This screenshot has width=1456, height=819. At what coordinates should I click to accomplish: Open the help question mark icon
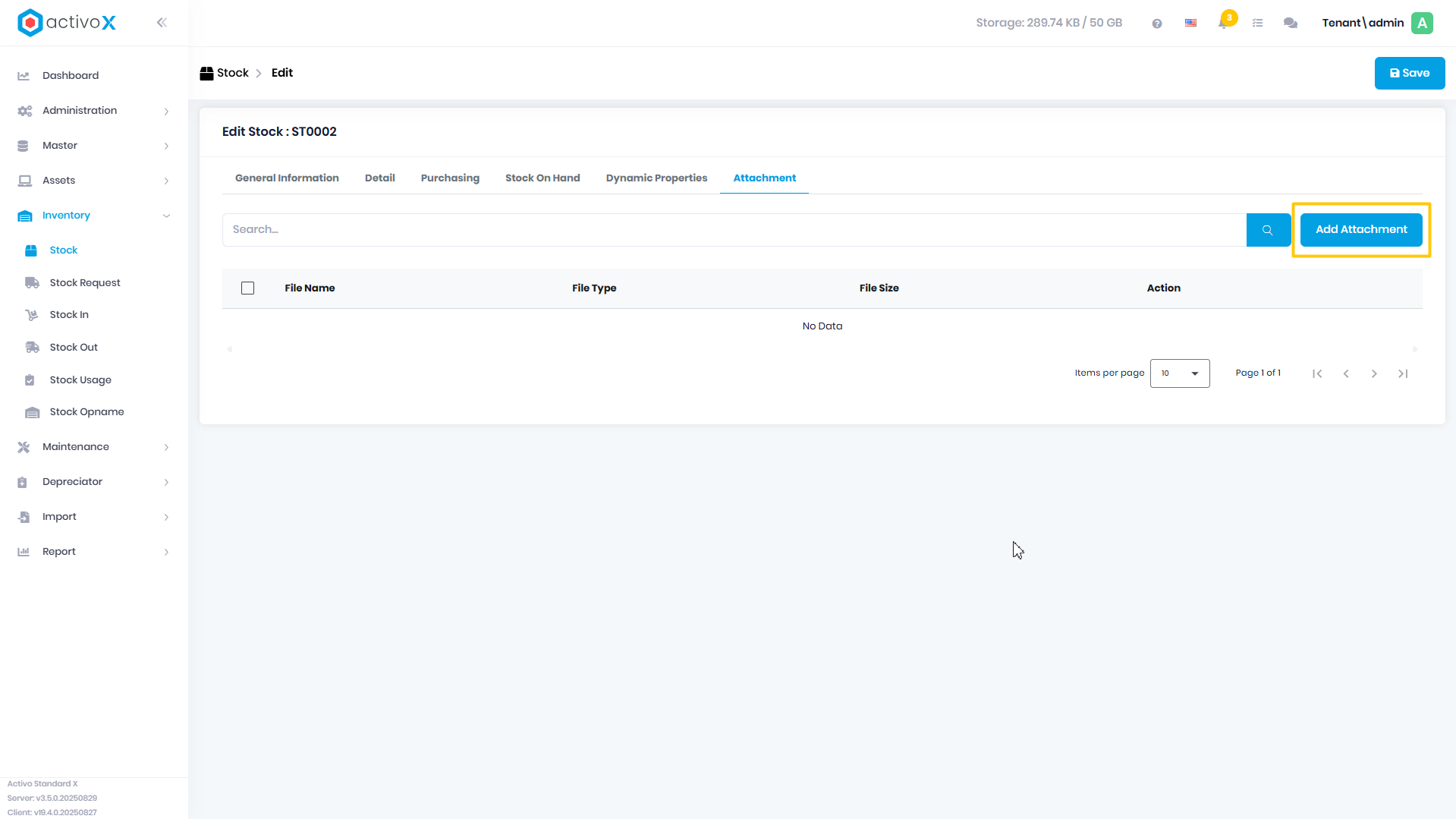[x=1156, y=24]
